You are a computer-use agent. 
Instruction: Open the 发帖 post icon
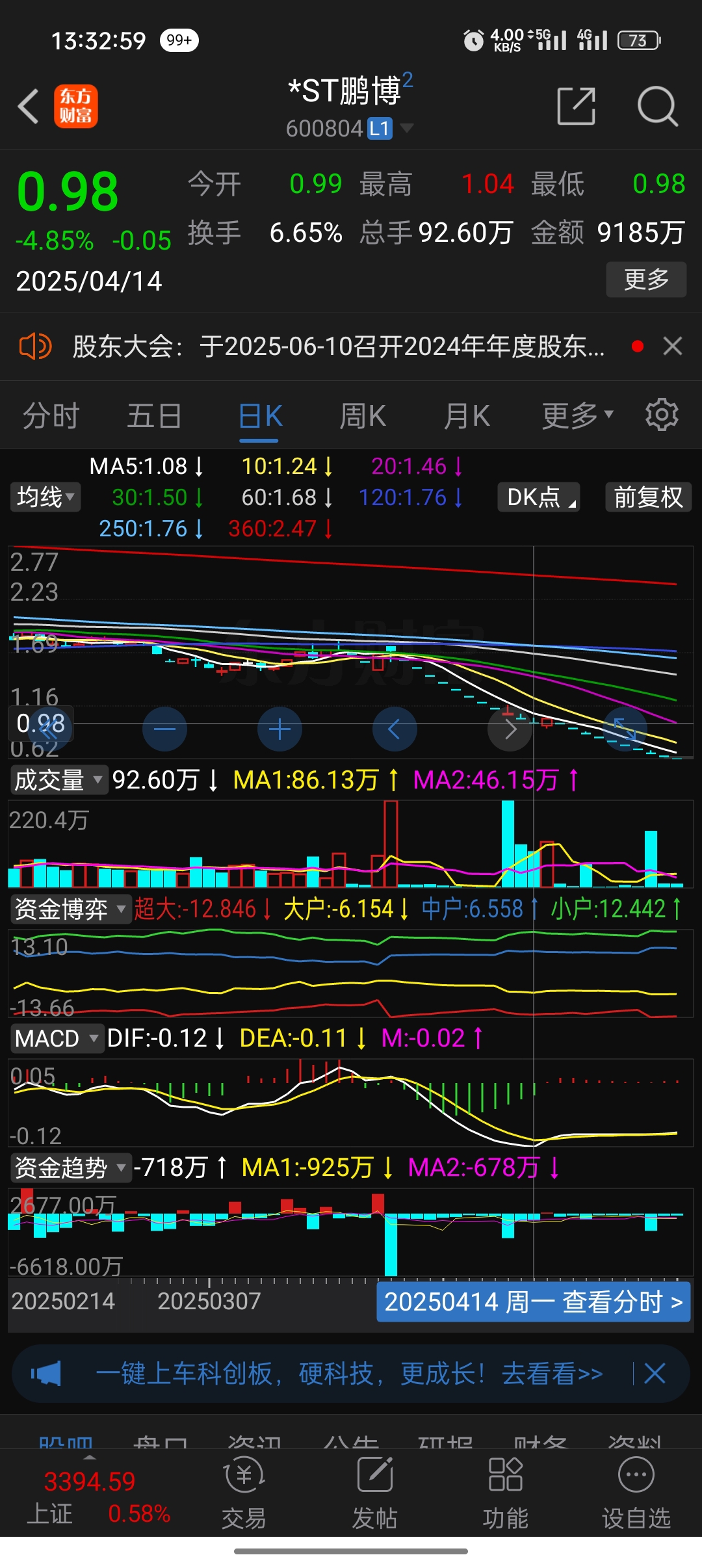(x=375, y=1493)
